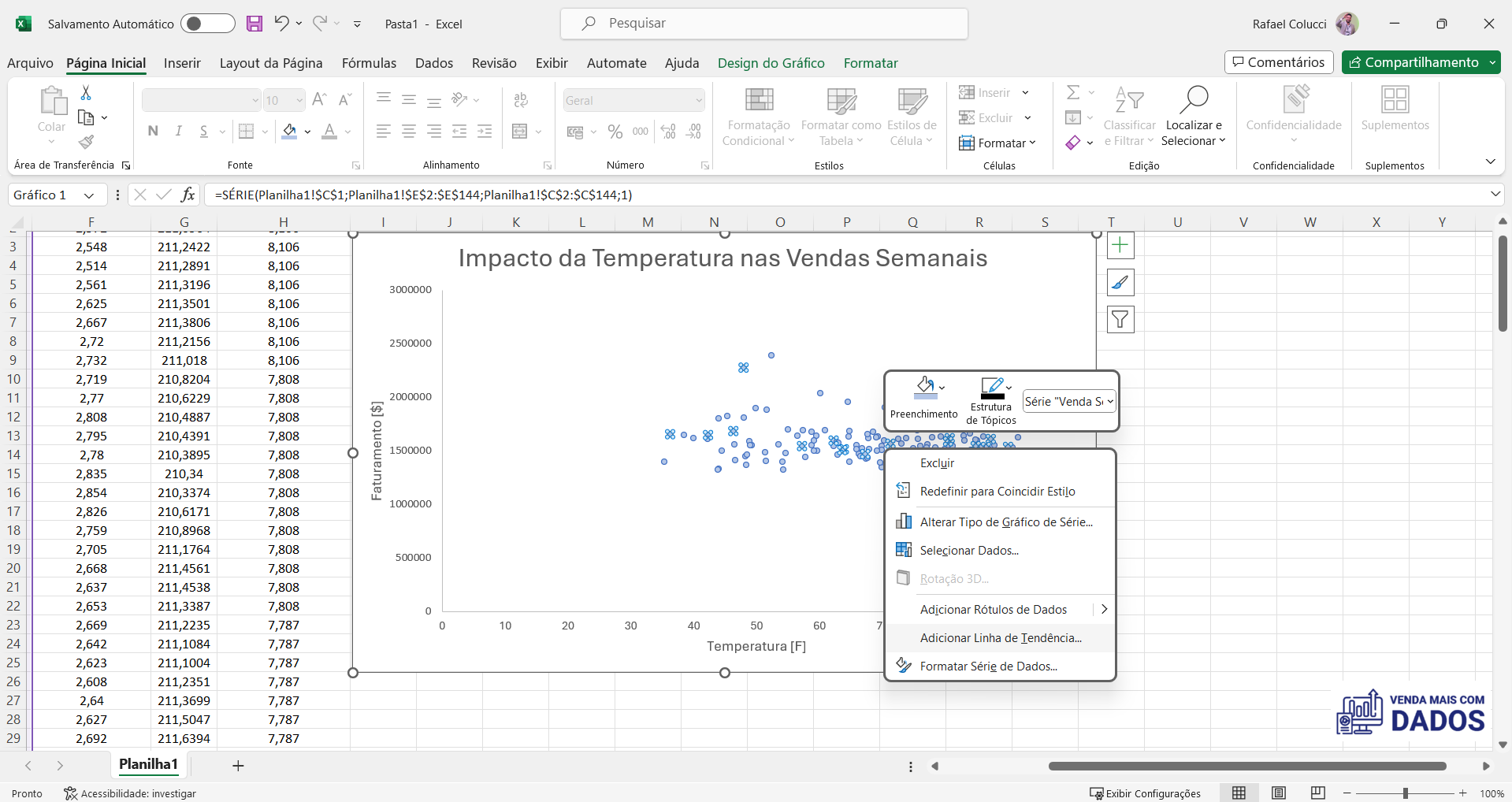Click the AutoSoma sigma icon
Viewport: 1512px width, 802px height.
pyautogui.click(x=1075, y=91)
